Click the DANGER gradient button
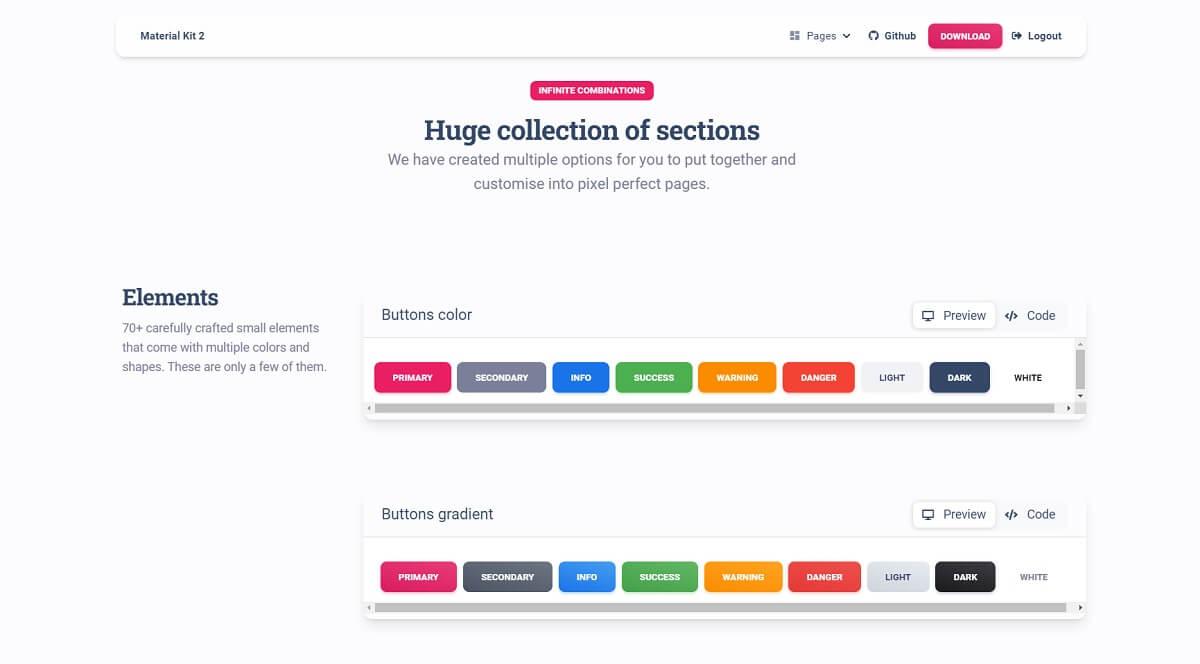The image size is (1200, 664). point(824,576)
